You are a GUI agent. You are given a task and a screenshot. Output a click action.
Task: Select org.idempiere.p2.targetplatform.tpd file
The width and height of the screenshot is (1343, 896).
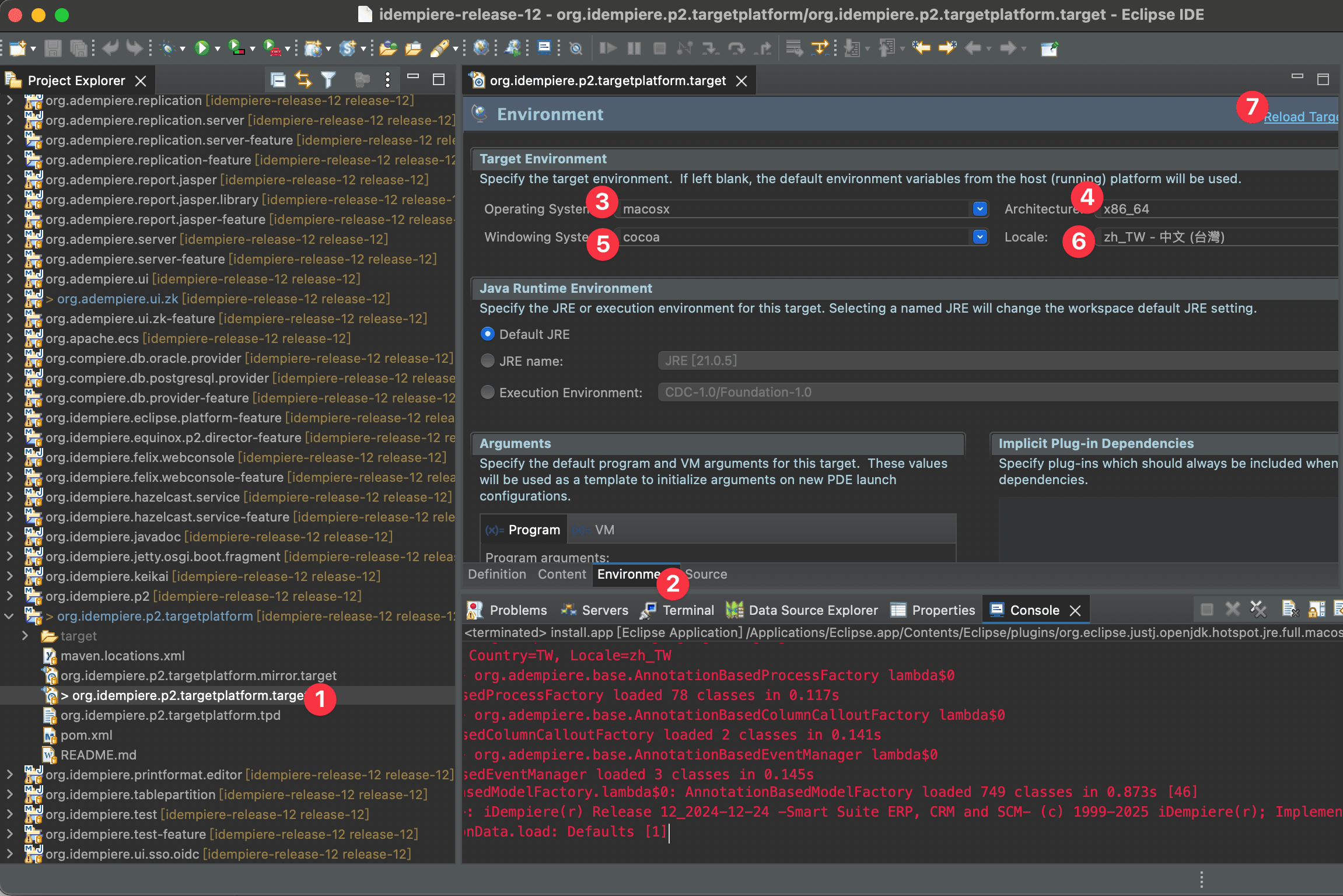click(x=170, y=715)
